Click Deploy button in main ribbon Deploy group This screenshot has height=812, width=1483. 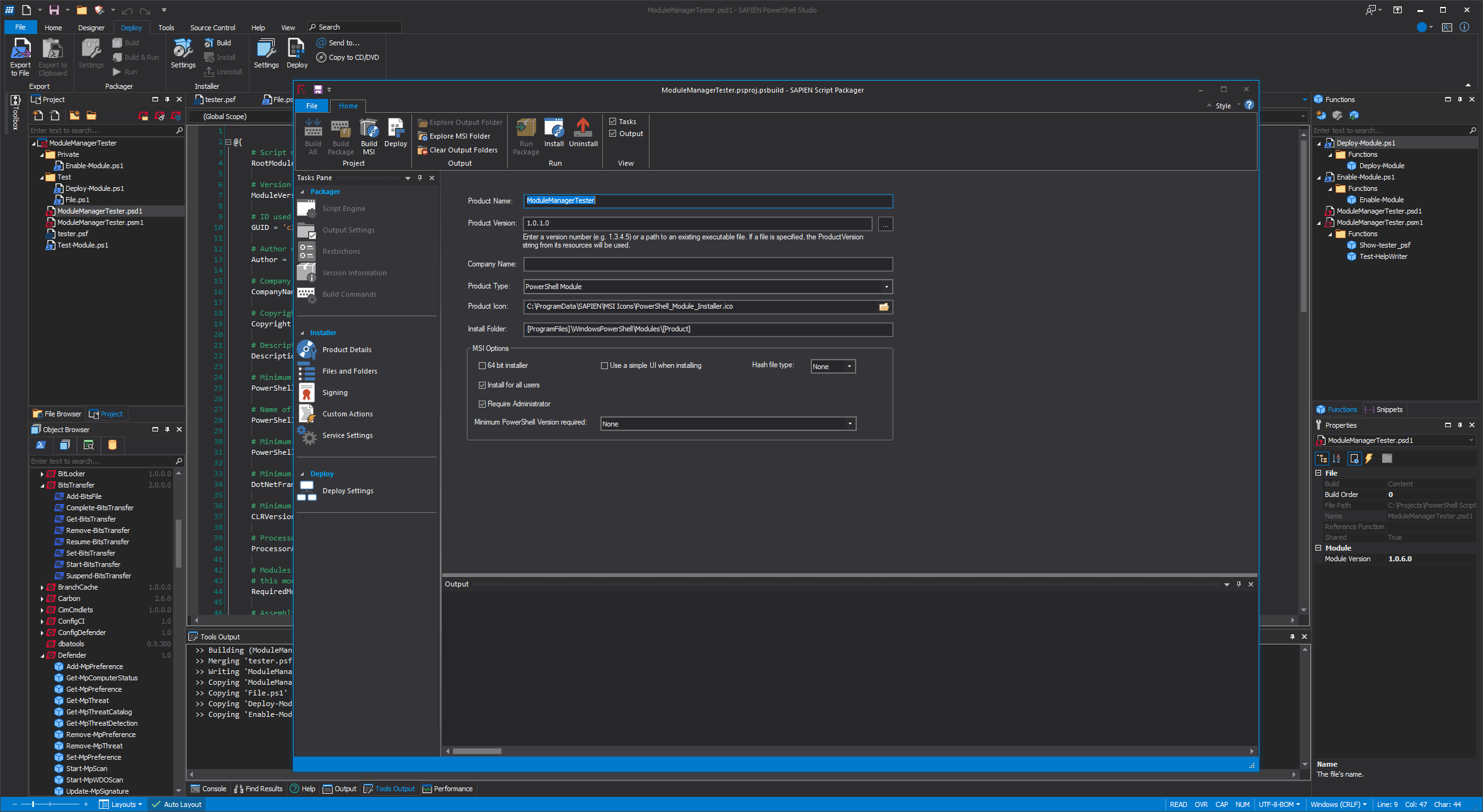tap(297, 54)
